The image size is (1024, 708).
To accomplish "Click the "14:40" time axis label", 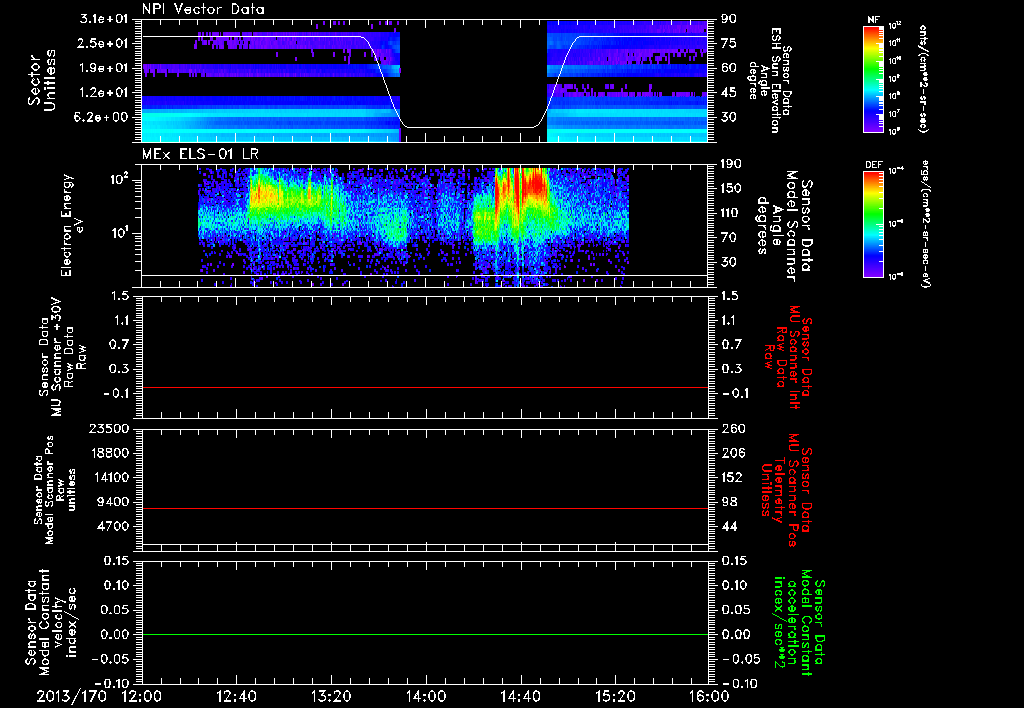I will coord(520,696).
